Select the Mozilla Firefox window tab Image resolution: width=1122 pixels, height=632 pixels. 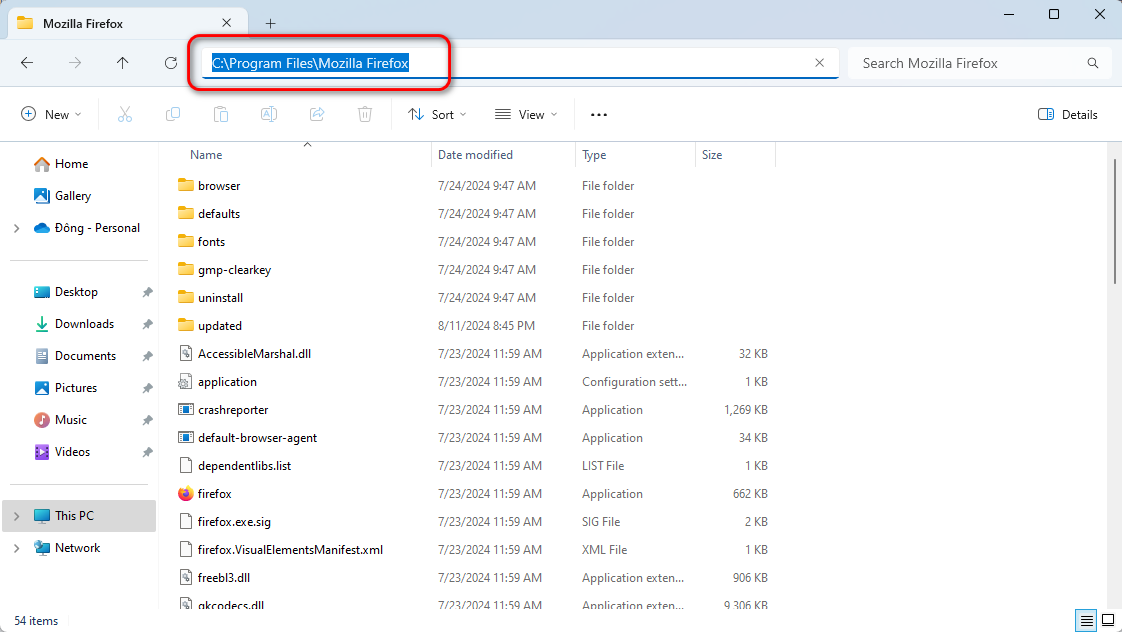pos(127,23)
